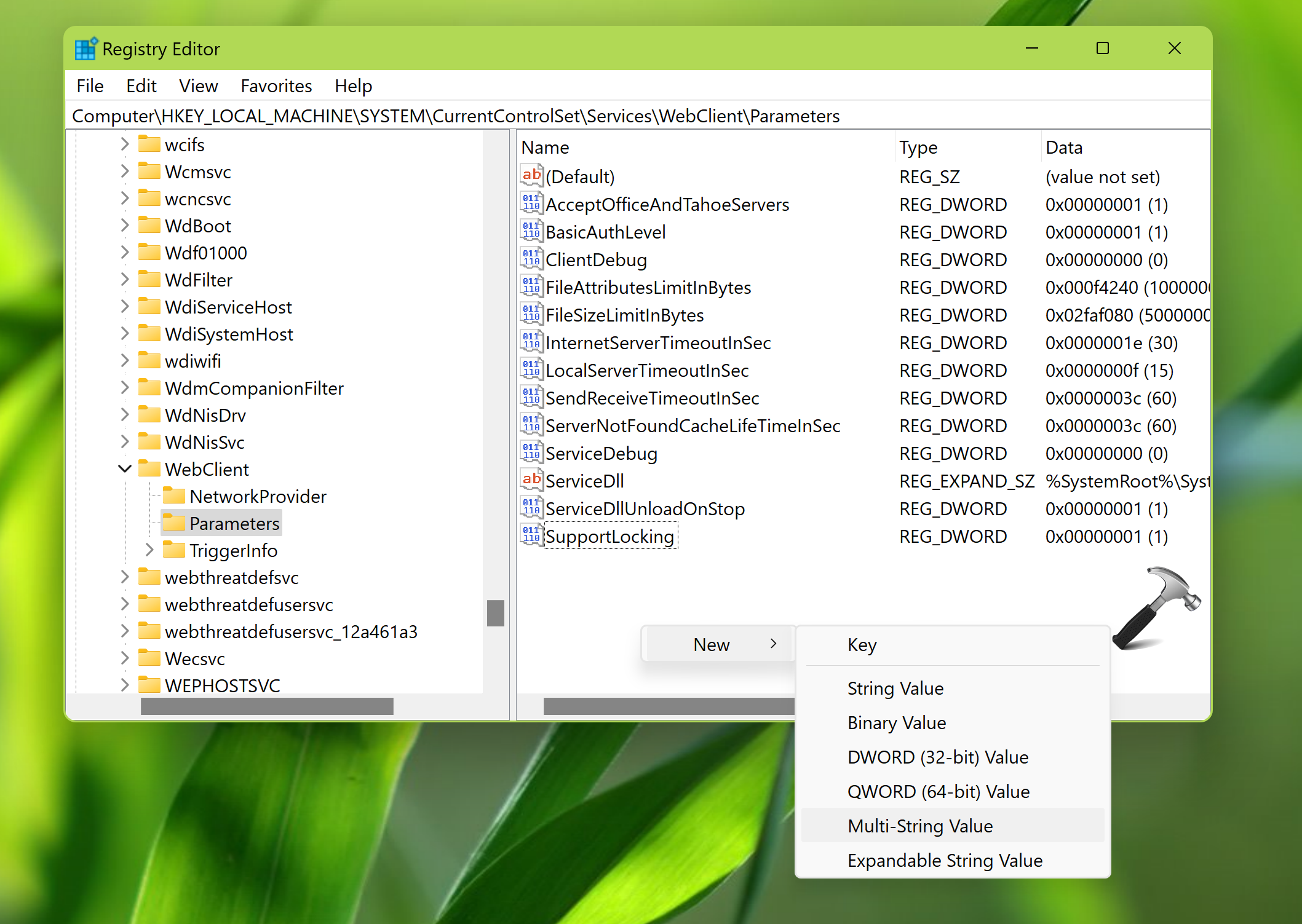Click the WdBoot folder icon
The height and width of the screenshot is (924, 1302).
tap(149, 225)
